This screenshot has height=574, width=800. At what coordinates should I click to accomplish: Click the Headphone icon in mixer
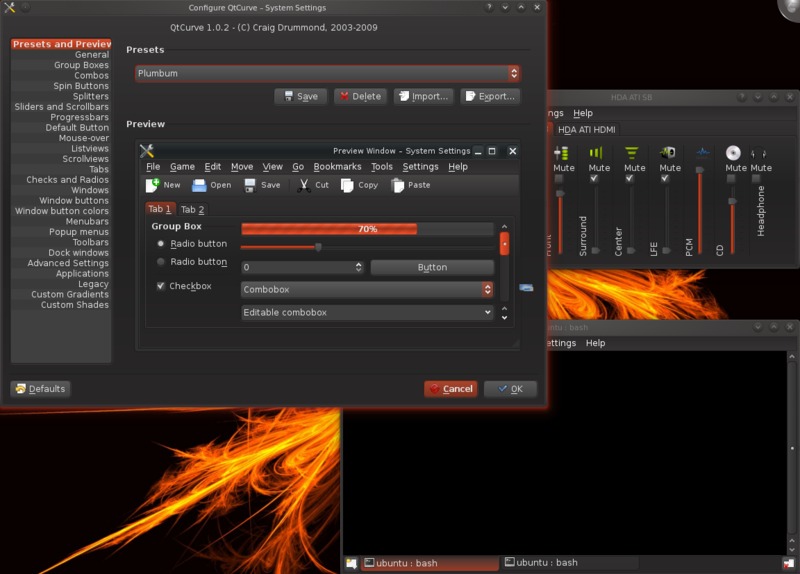(758, 153)
